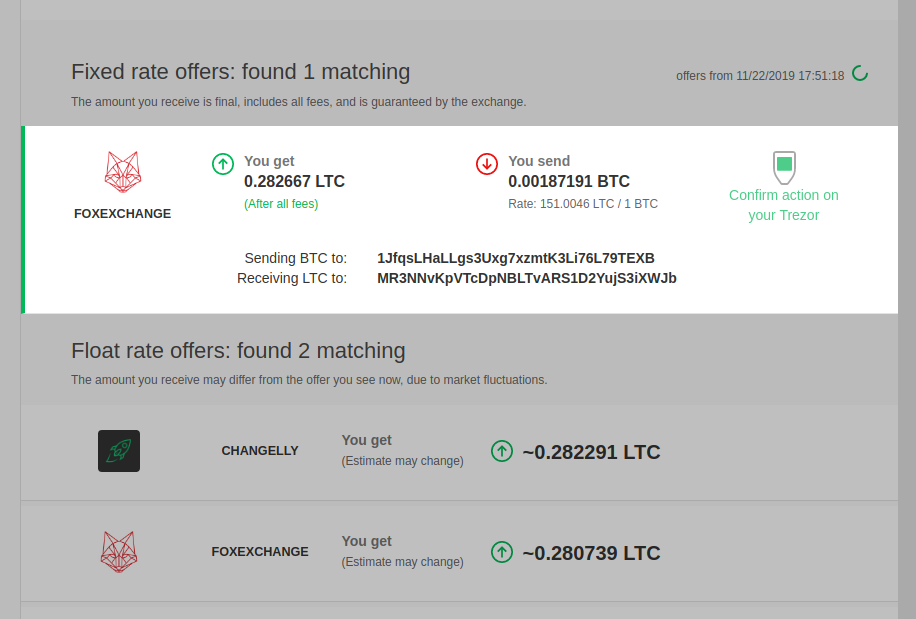Select the FOXEXCHANGE float rate offer name

click(260, 552)
